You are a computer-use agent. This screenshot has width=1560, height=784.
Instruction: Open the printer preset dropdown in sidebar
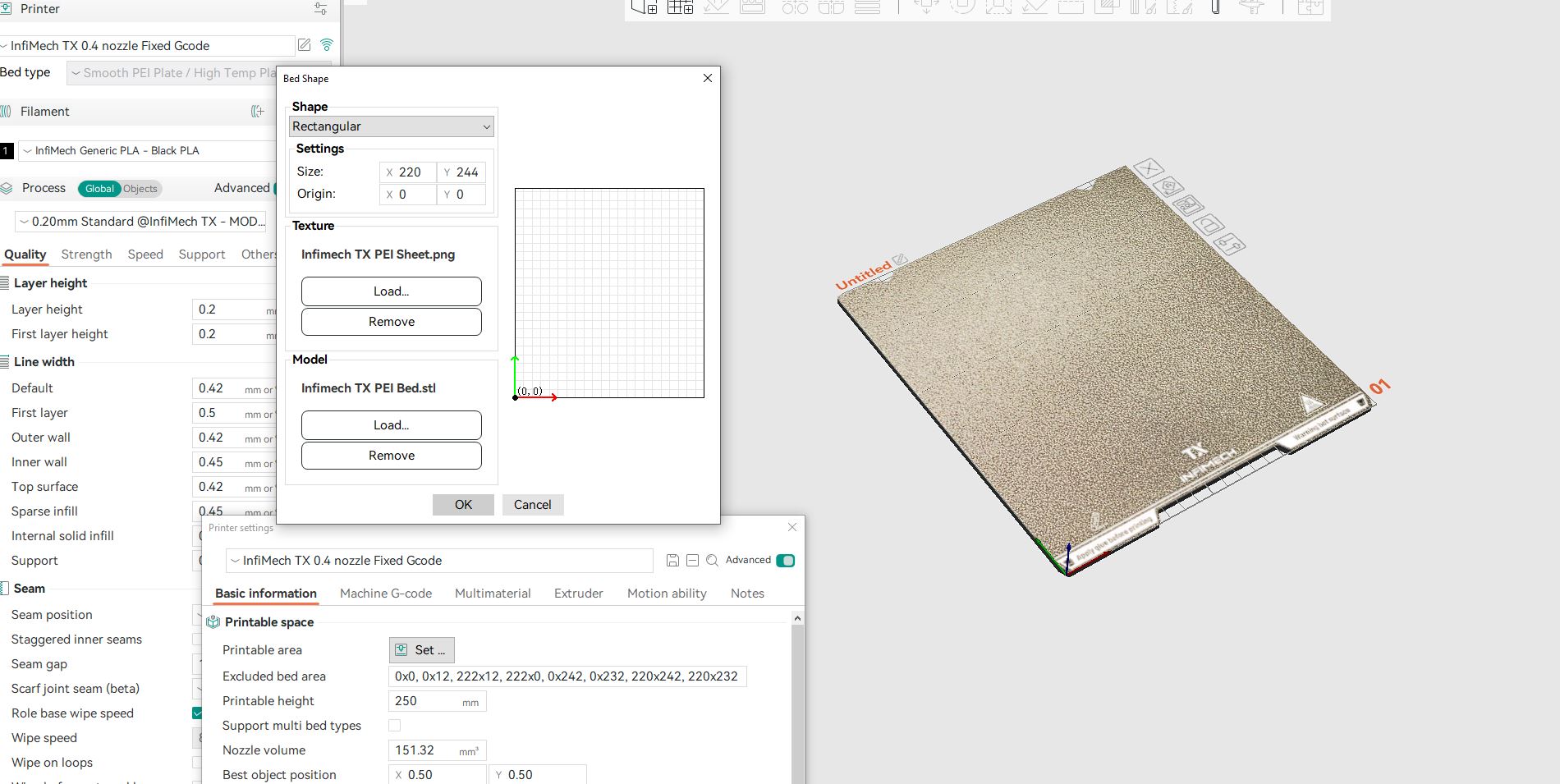147,46
